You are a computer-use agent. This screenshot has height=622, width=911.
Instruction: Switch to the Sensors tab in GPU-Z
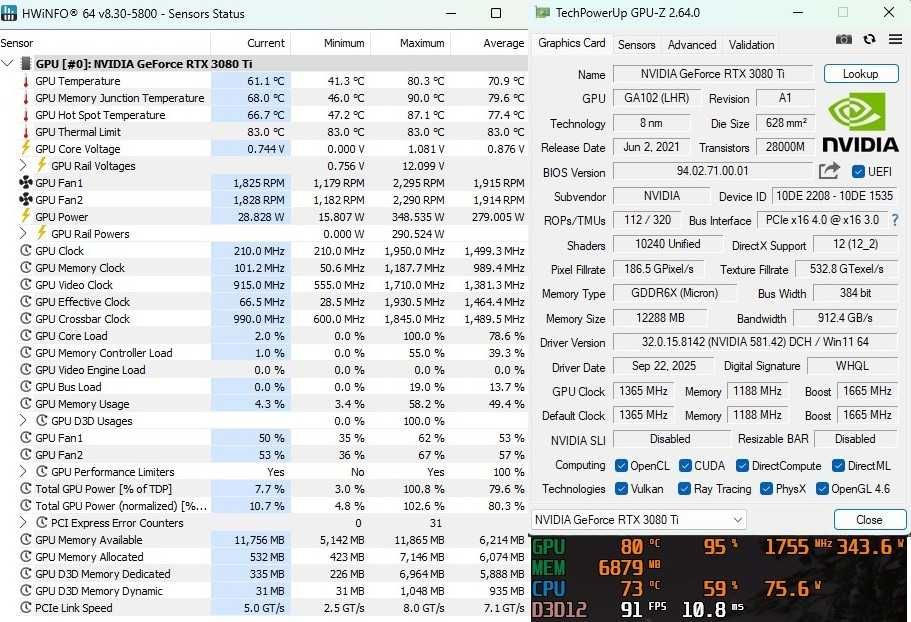click(x=636, y=45)
